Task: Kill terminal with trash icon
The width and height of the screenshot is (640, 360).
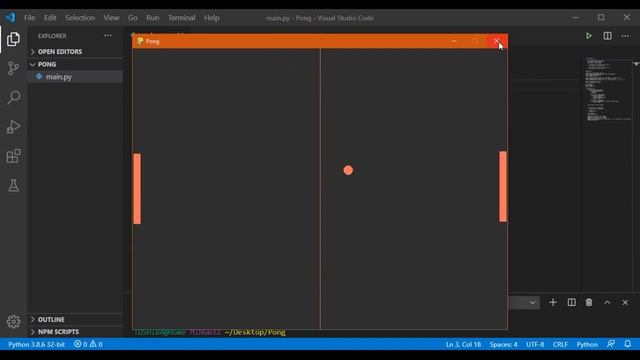Action: point(589,302)
